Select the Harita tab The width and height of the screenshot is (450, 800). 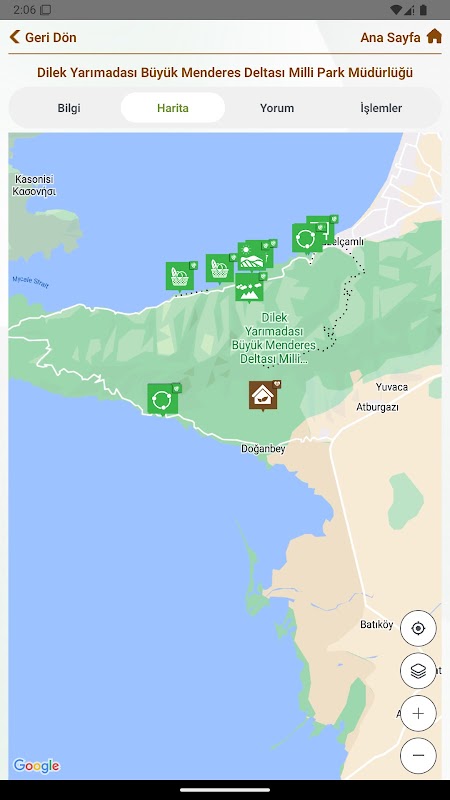(x=173, y=108)
